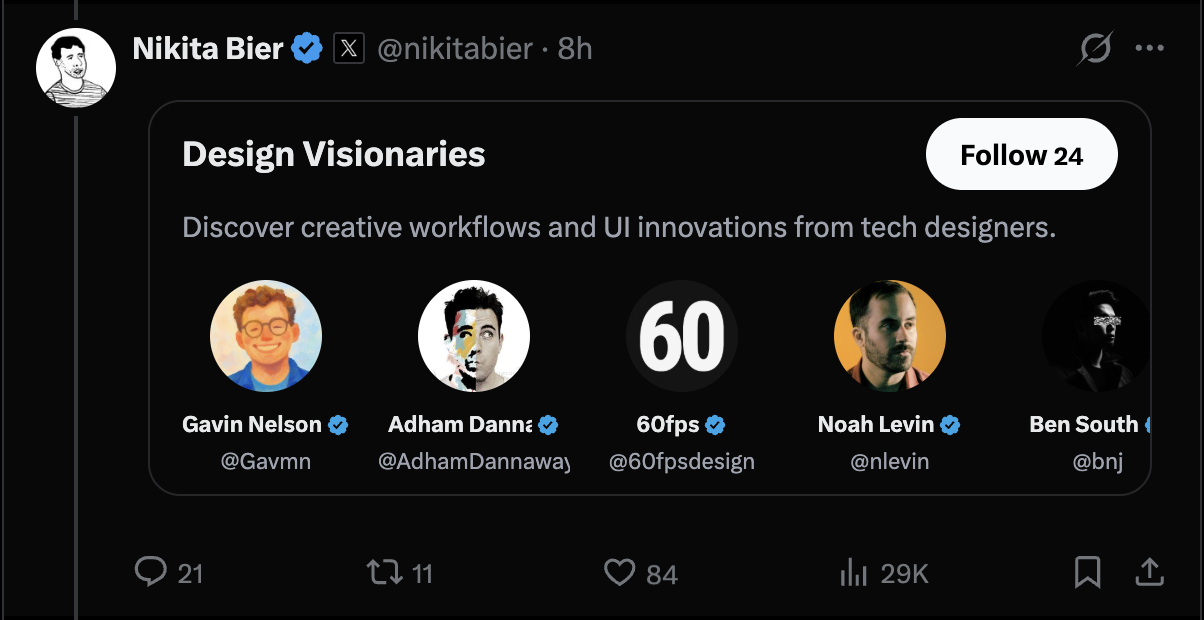
Task: Open Nikita Bier's profile avatar
Action: [x=76, y=68]
